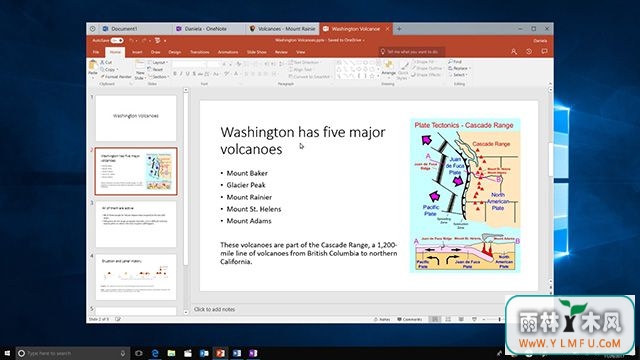Select slide 1 thumbnail Washington Volcanoes
This screenshot has height=360, width=640.
click(x=136, y=118)
